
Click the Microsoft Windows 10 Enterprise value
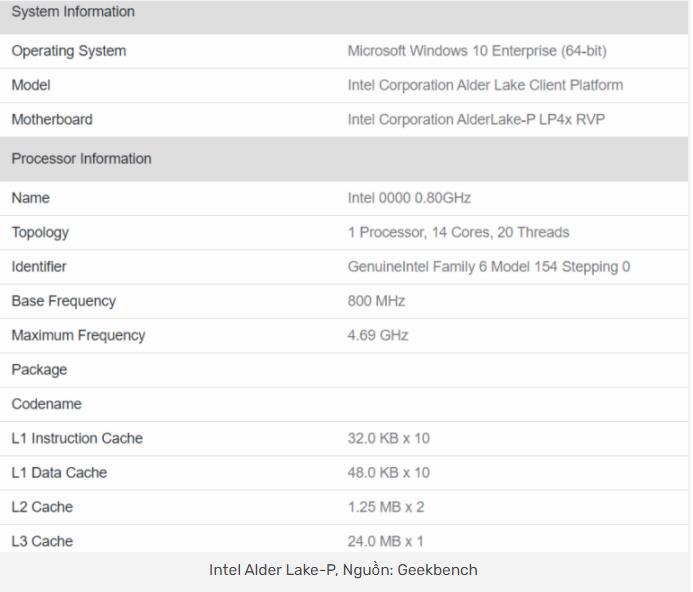pos(477,51)
